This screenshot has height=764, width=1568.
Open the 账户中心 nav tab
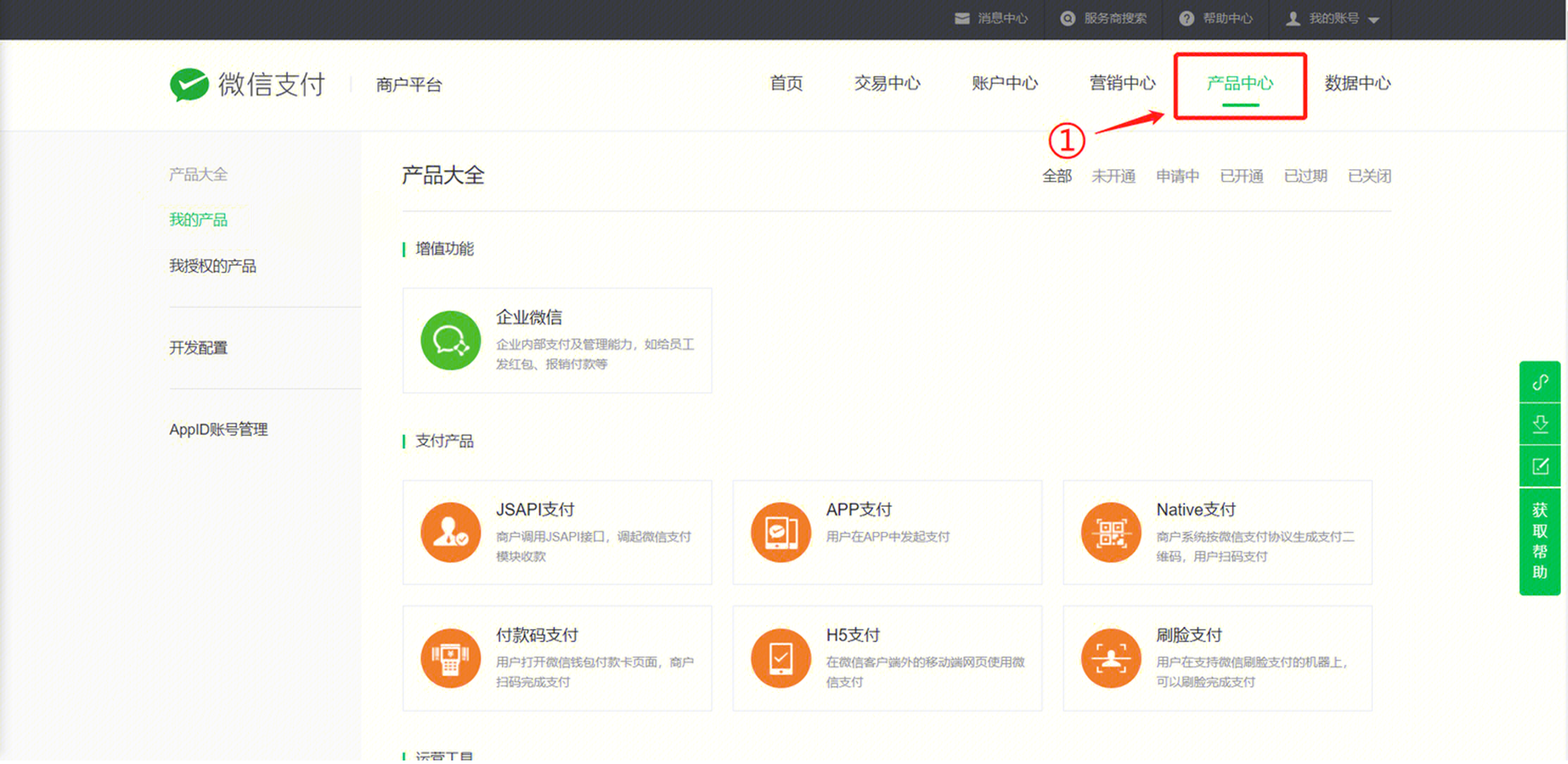click(x=1005, y=83)
